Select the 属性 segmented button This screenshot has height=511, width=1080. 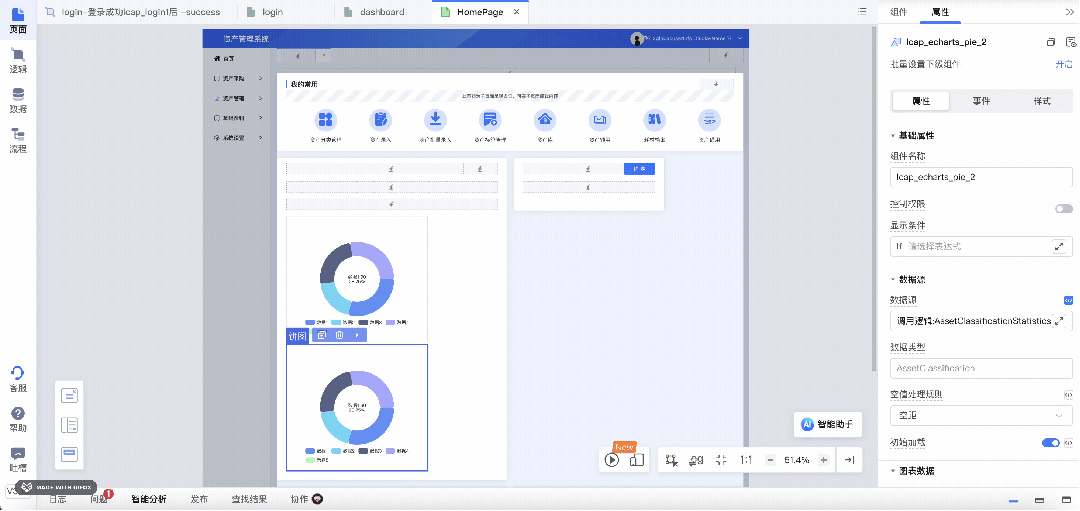click(921, 101)
